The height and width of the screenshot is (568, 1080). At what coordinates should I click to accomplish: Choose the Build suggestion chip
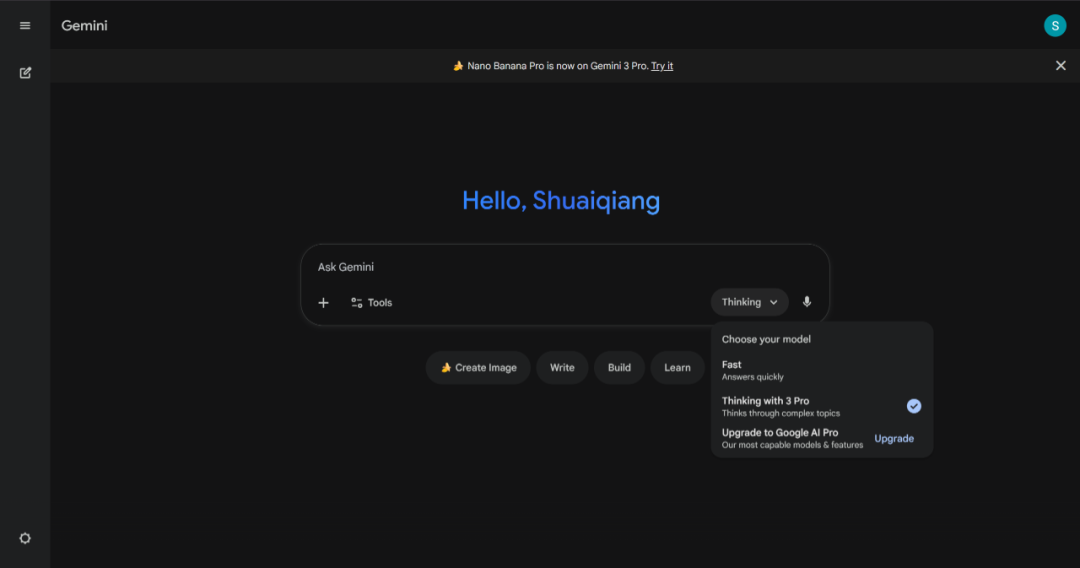pyautogui.click(x=619, y=368)
